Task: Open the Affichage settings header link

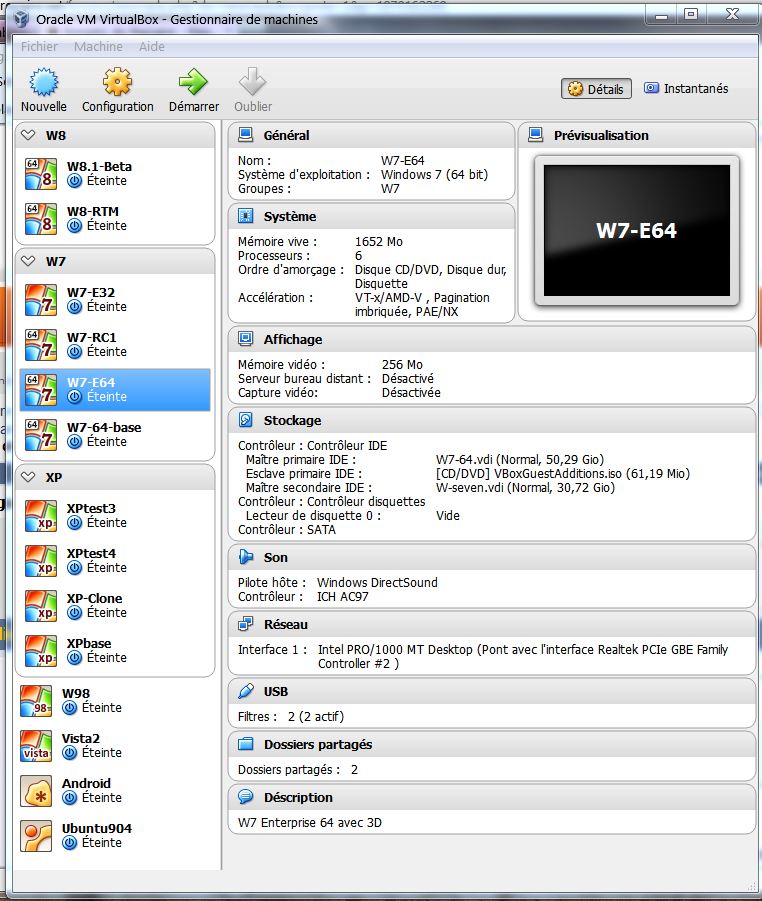Action: click(293, 339)
